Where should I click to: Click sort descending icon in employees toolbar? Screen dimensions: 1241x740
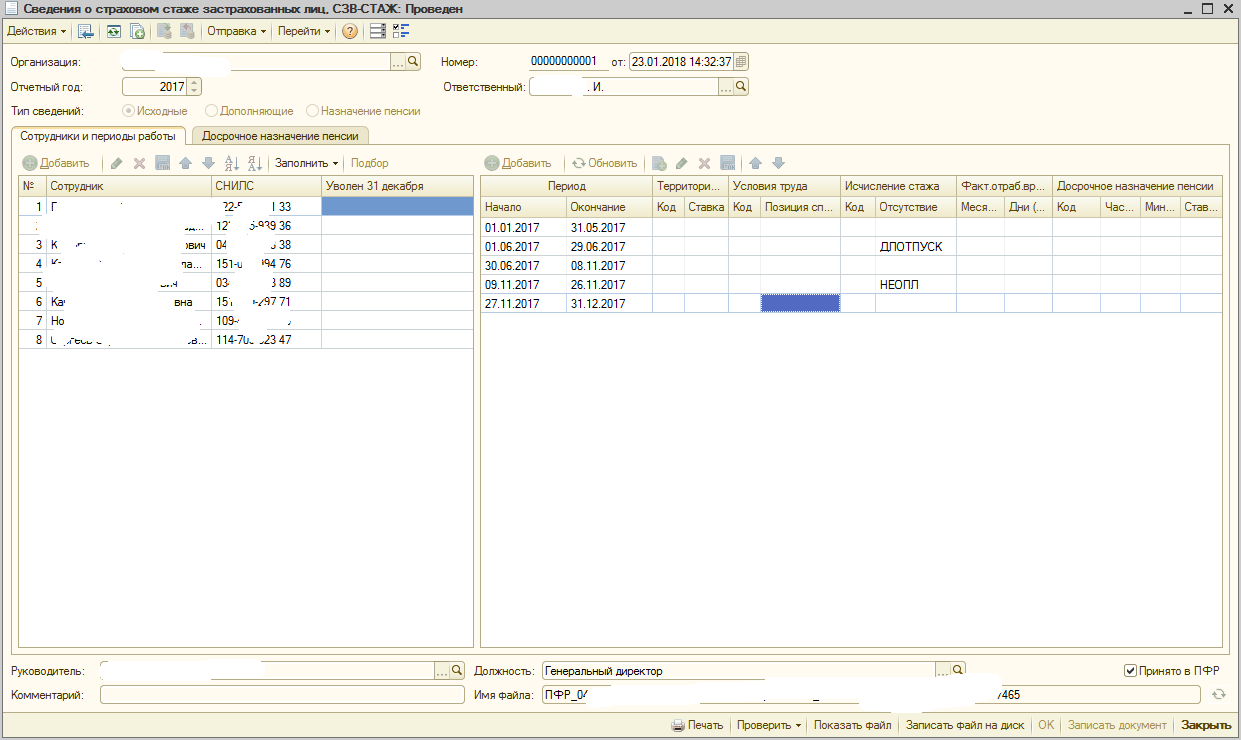click(x=254, y=163)
